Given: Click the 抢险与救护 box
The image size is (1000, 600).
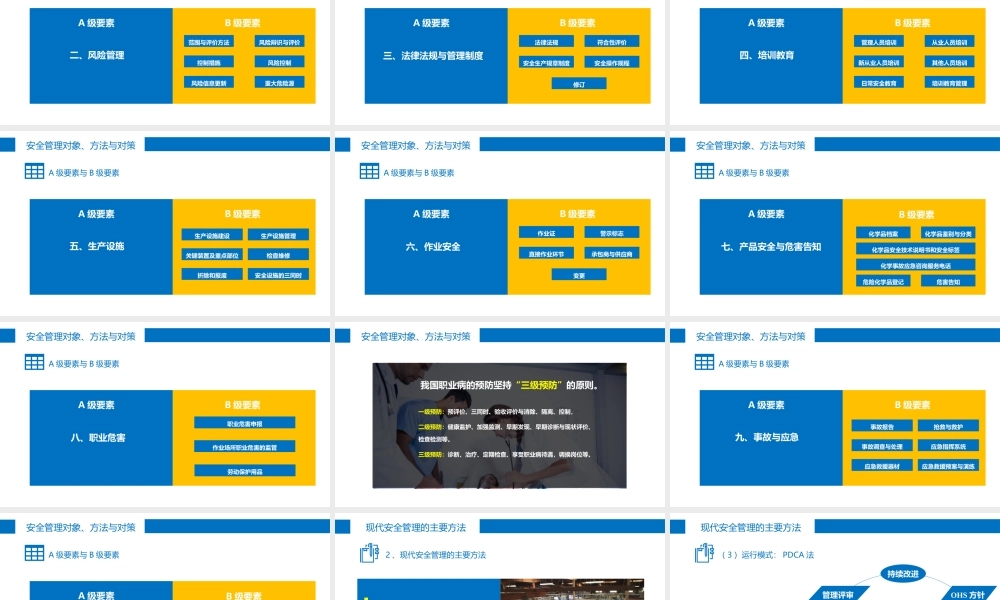Looking at the screenshot, I should coord(948,427).
